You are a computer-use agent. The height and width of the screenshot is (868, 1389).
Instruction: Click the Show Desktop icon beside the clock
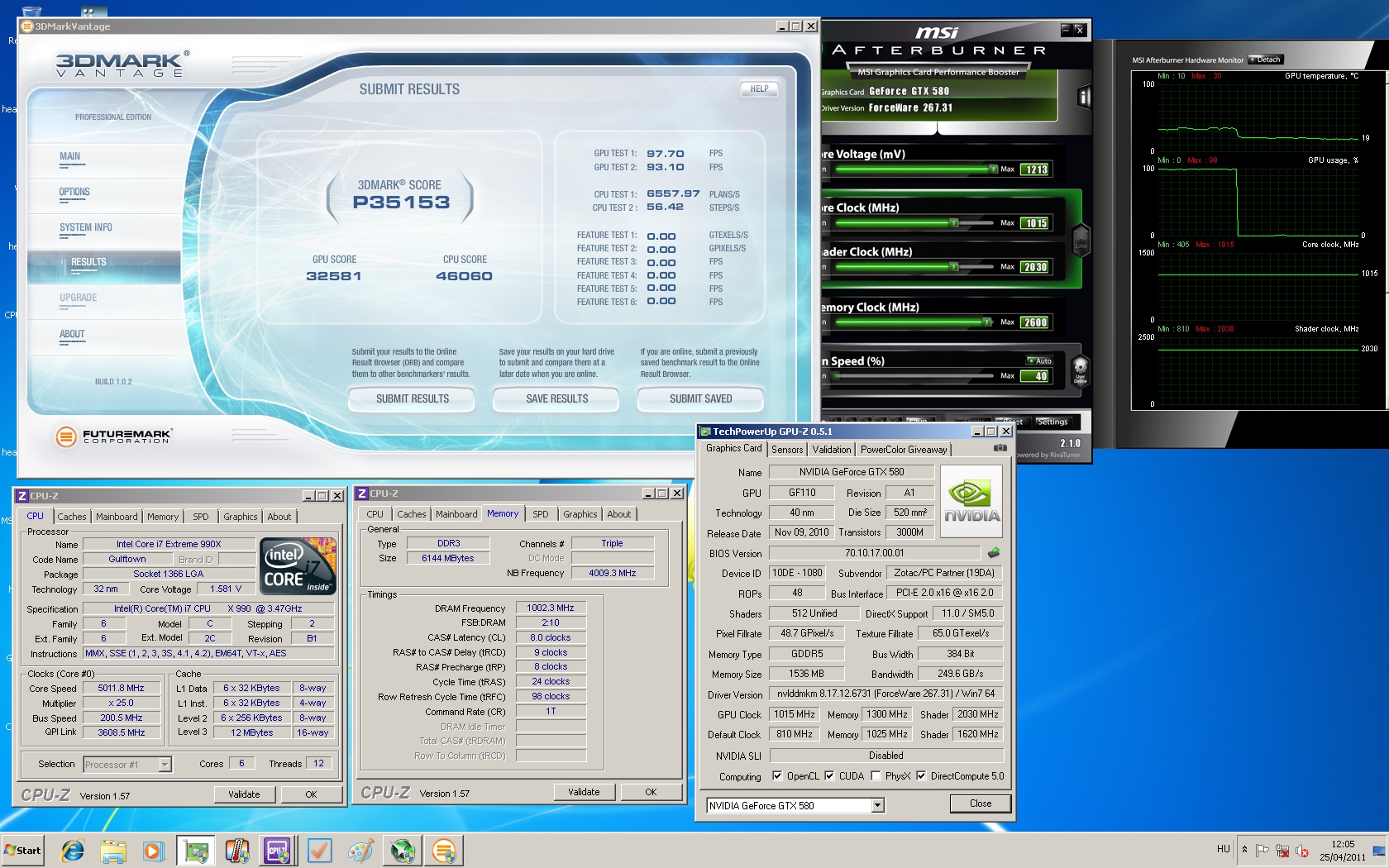(1379, 850)
